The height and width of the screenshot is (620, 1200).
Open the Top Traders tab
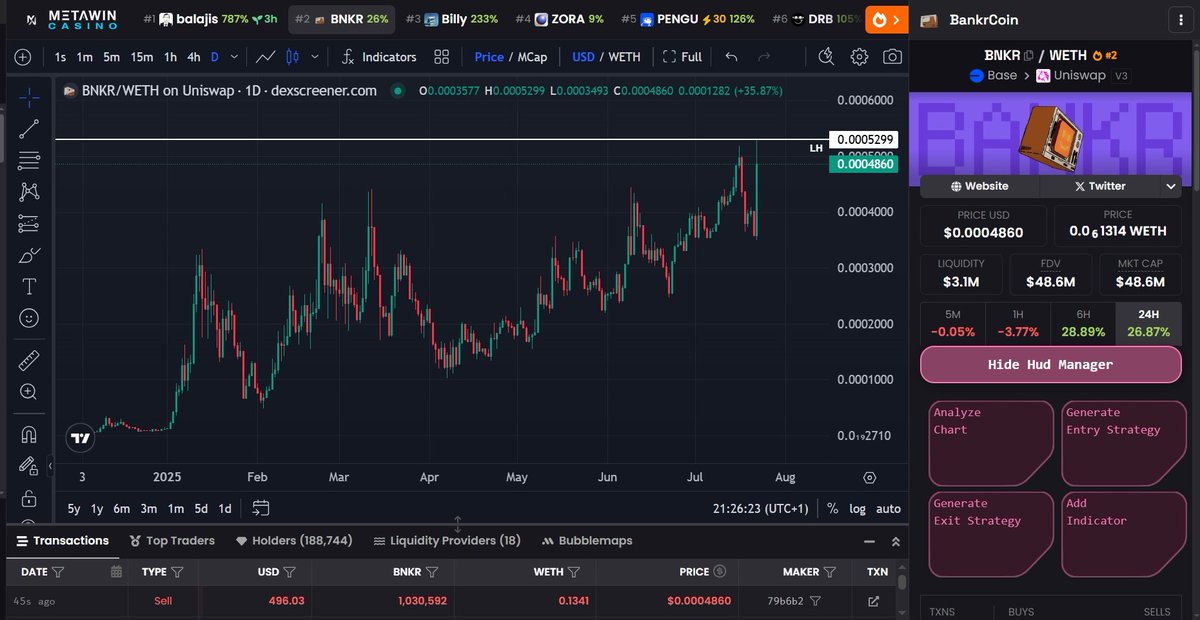[173, 540]
